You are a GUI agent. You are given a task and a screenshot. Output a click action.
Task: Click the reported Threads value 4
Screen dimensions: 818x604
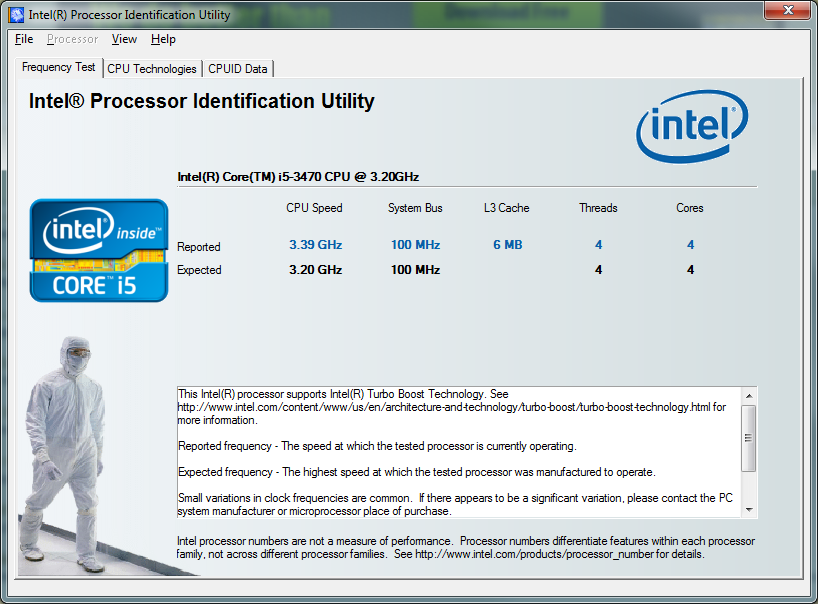pyautogui.click(x=598, y=245)
